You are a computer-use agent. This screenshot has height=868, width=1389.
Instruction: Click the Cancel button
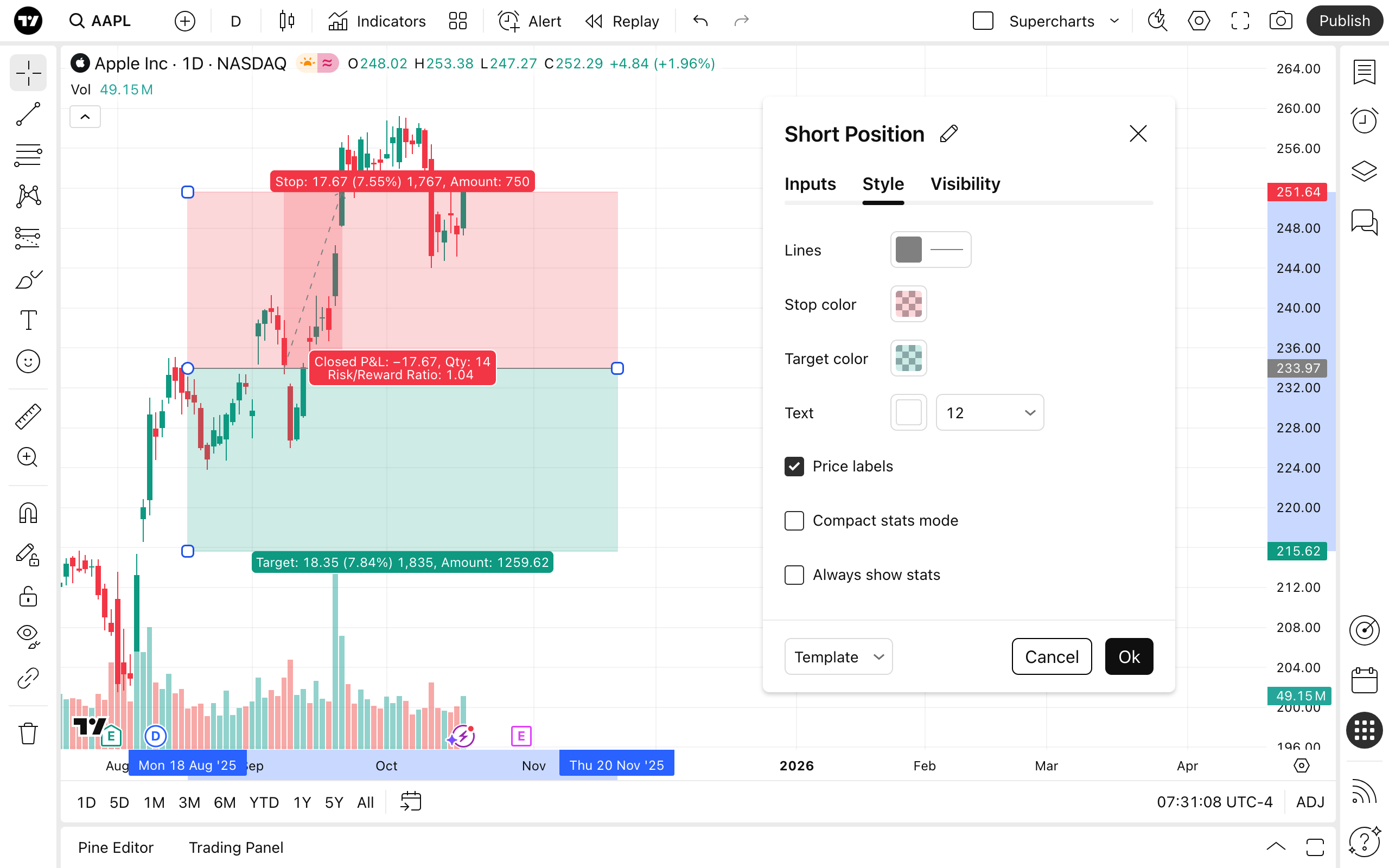click(1051, 657)
